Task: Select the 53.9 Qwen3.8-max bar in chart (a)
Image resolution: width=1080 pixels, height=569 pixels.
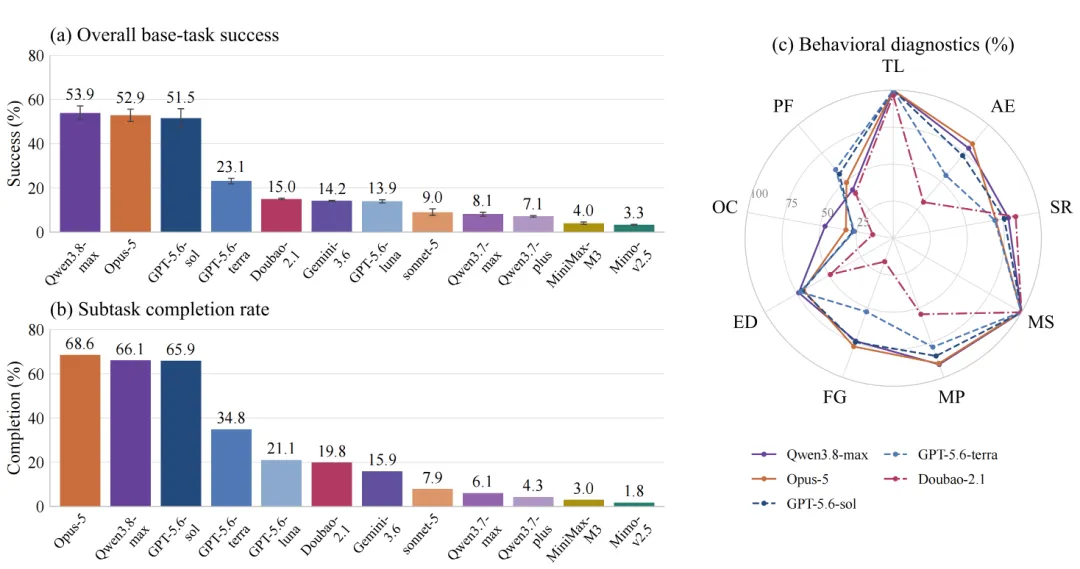Action: [80, 172]
